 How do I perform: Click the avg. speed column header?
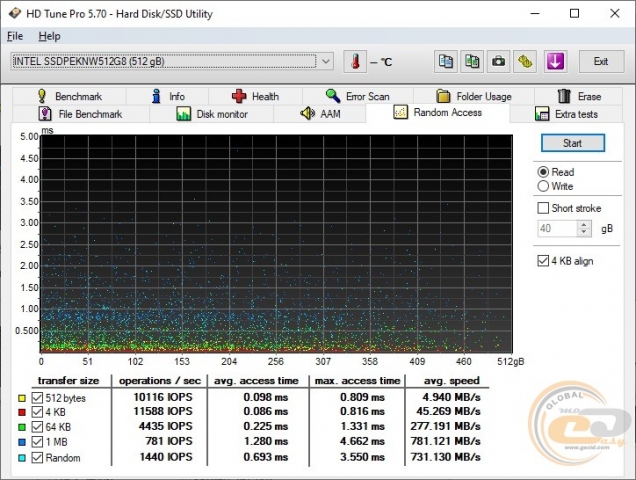click(451, 381)
